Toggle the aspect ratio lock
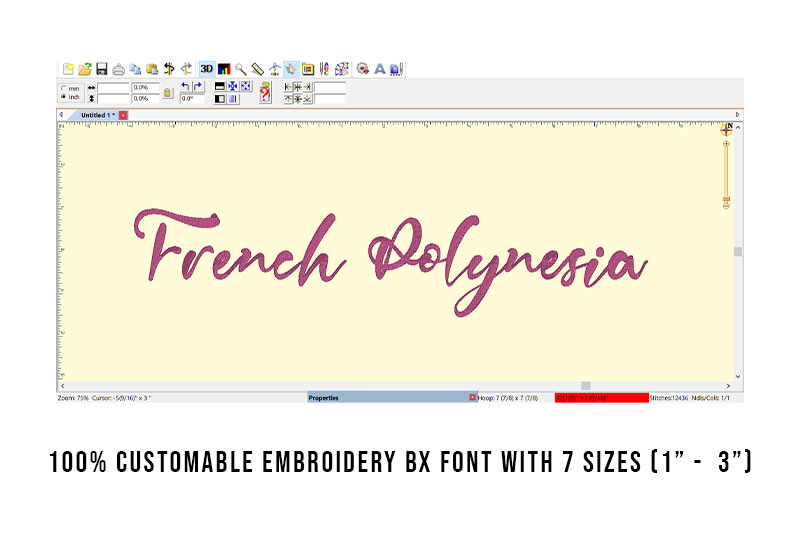The image size is (800, 533). pyautogui.click(x=167, y=93)
